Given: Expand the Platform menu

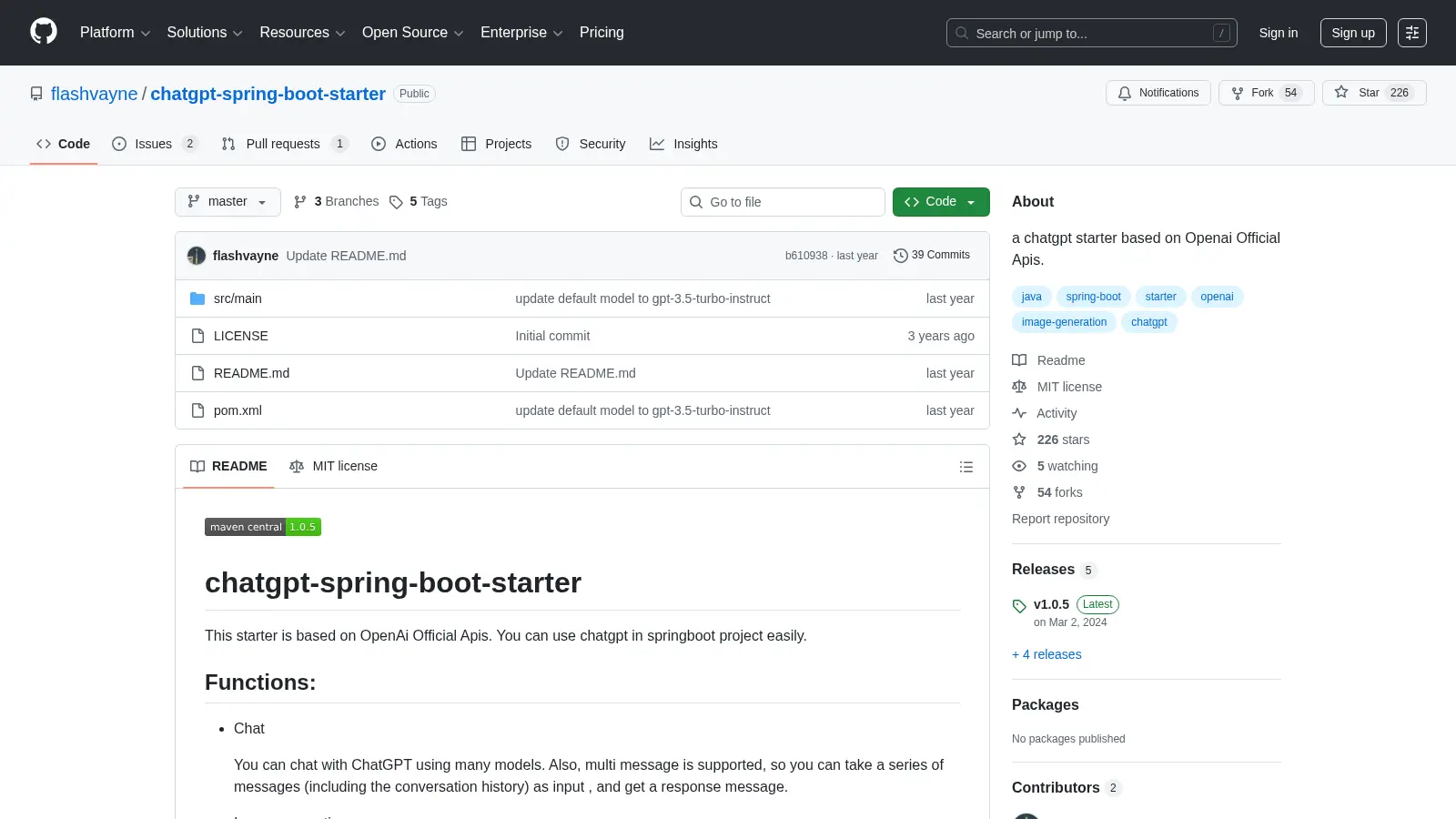Looking at the screenshot, I should [x=115, y=33].
